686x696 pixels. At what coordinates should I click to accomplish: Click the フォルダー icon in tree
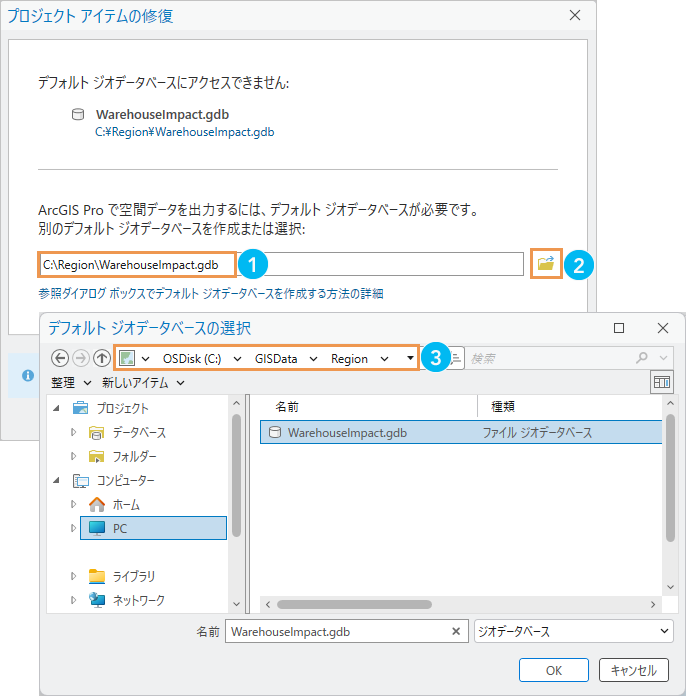[96, 456]
